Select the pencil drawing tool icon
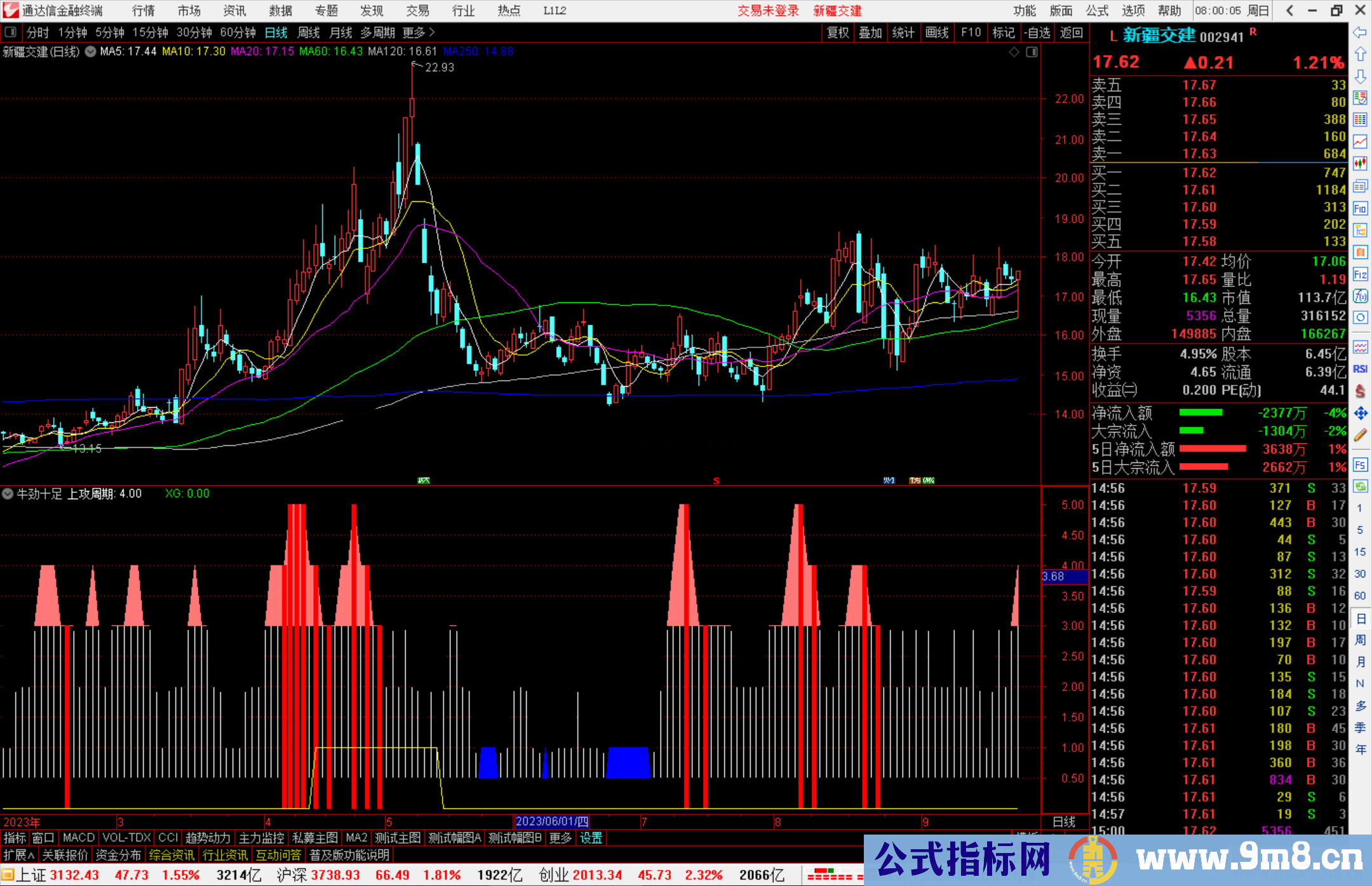 tap(1360, 435)
